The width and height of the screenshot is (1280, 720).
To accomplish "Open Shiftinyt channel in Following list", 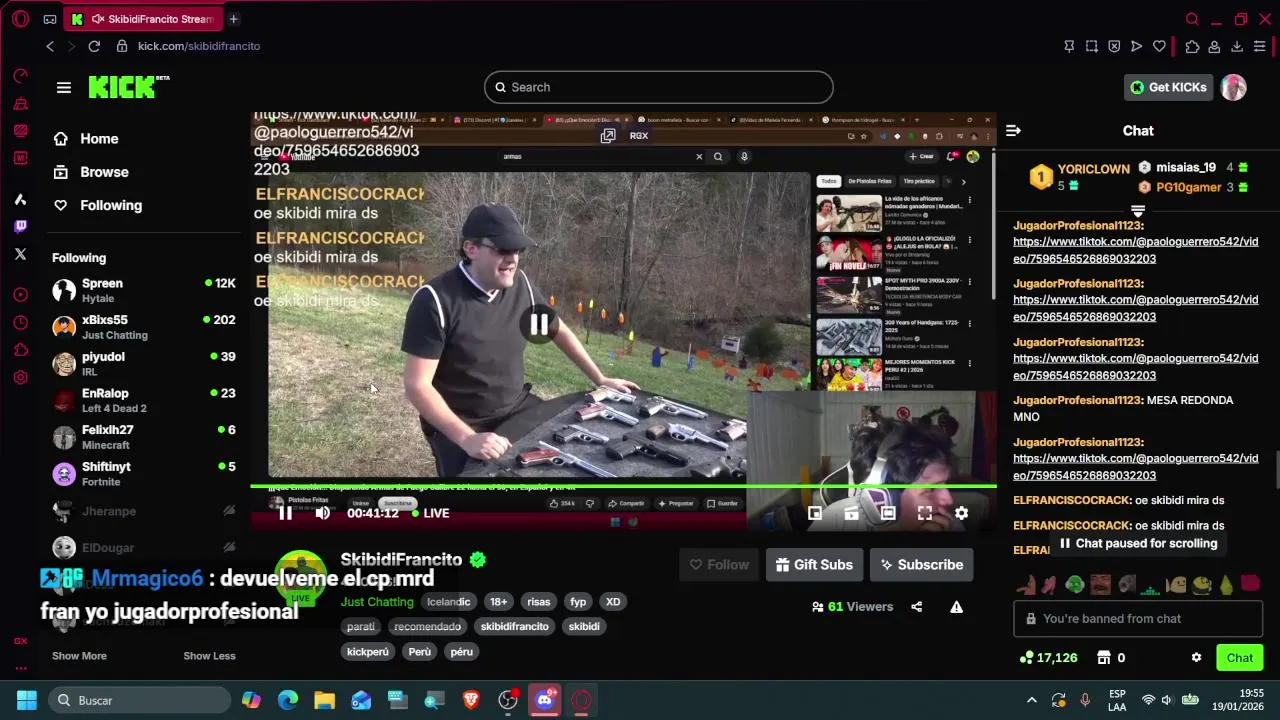I will [x=144, y=473].
